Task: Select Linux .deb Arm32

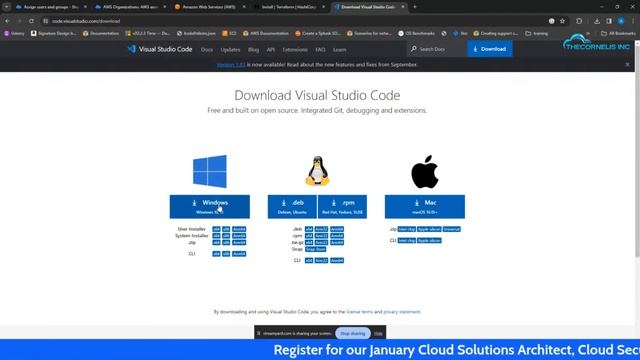Action: (321, 229)
